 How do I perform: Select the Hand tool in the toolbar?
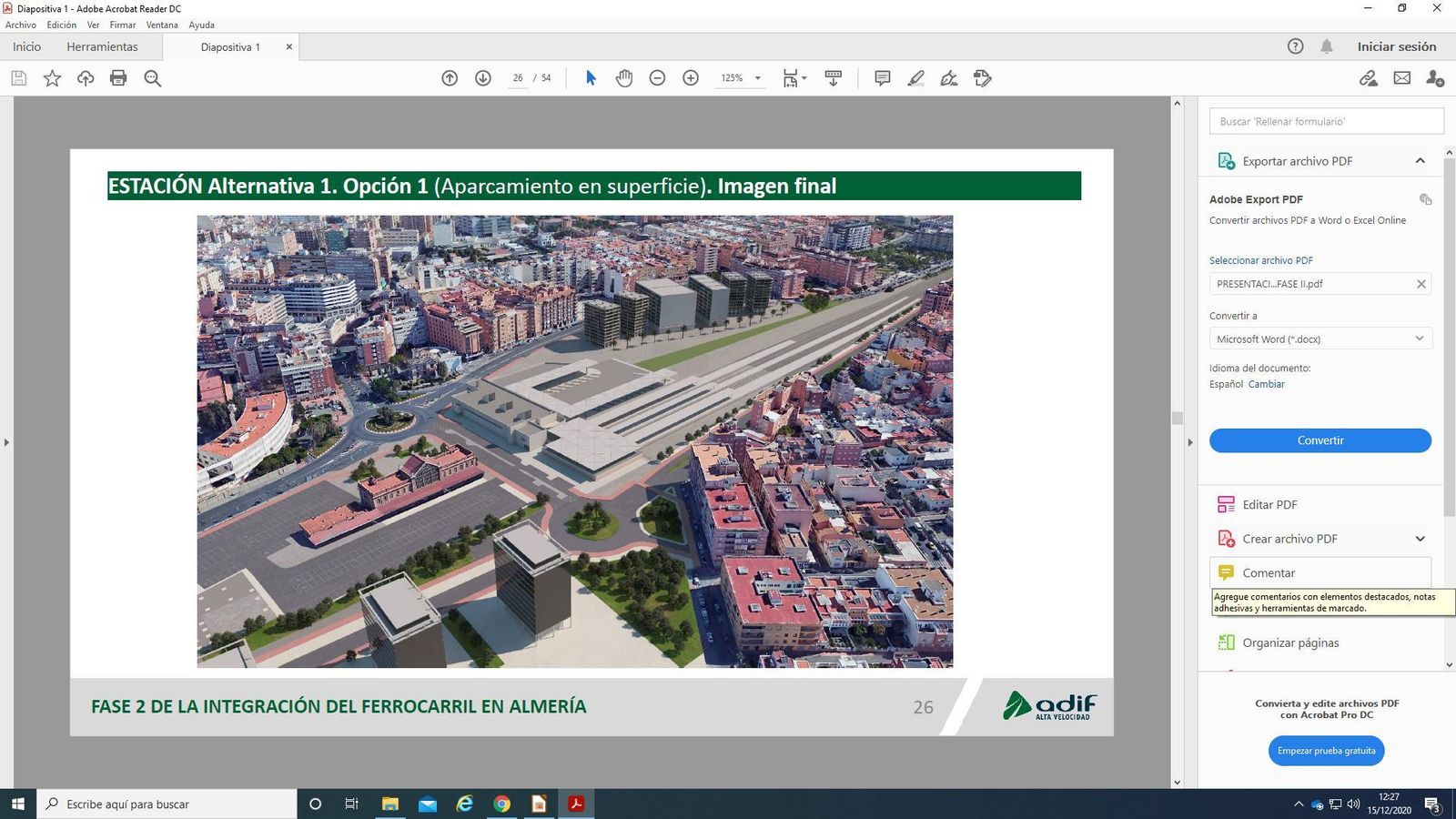coord(624,78)
